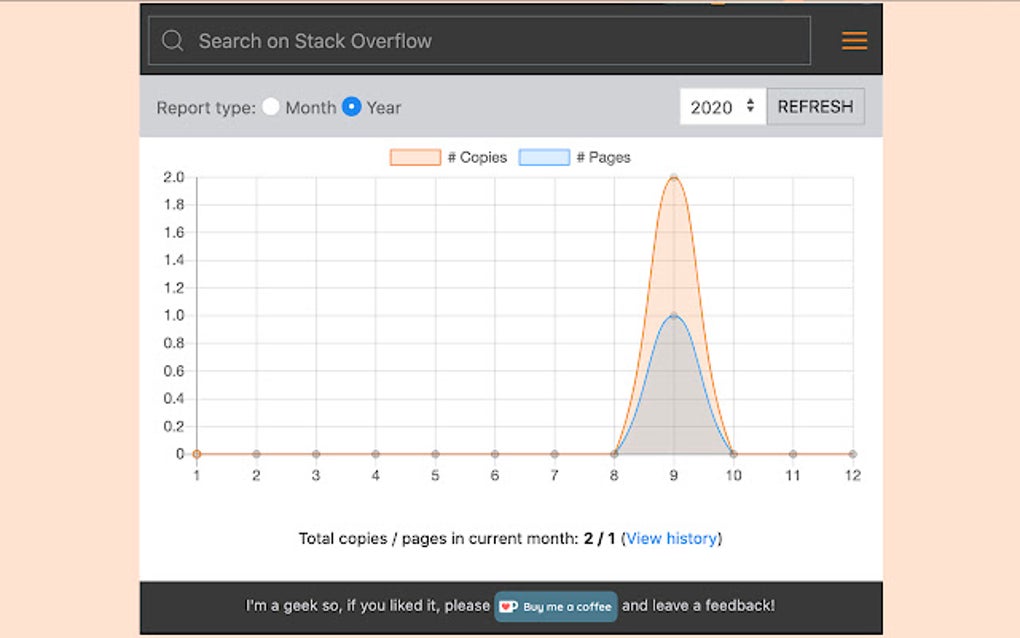Open the View history link

[x=672, y=538]
